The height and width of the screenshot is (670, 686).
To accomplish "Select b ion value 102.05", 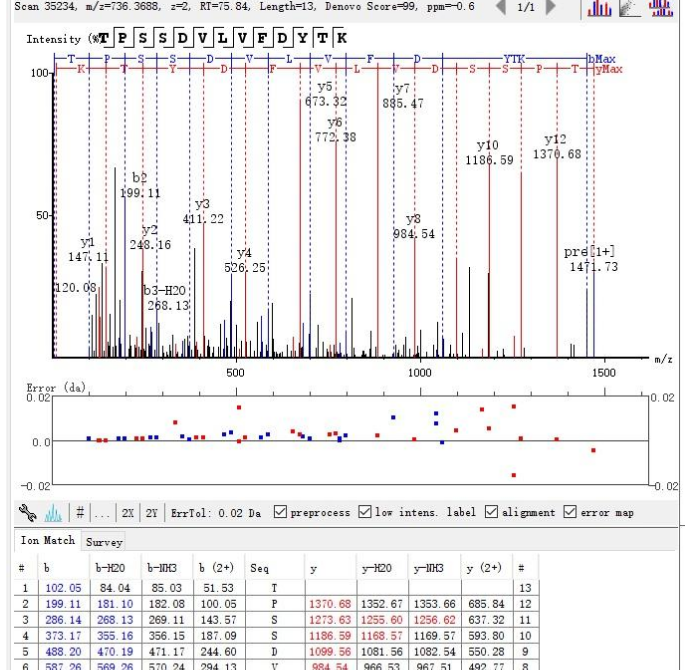I will click(63, 588).
